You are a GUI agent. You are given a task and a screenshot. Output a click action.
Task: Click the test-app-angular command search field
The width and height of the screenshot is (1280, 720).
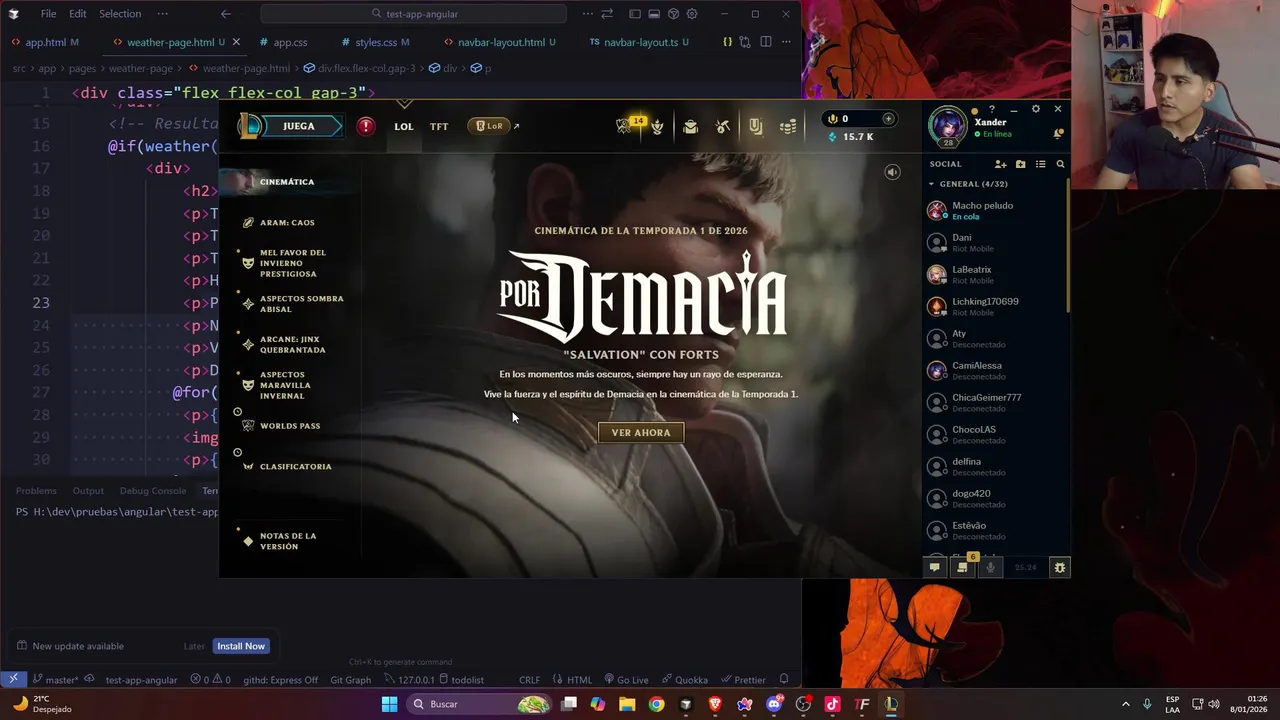coord(414,14)
